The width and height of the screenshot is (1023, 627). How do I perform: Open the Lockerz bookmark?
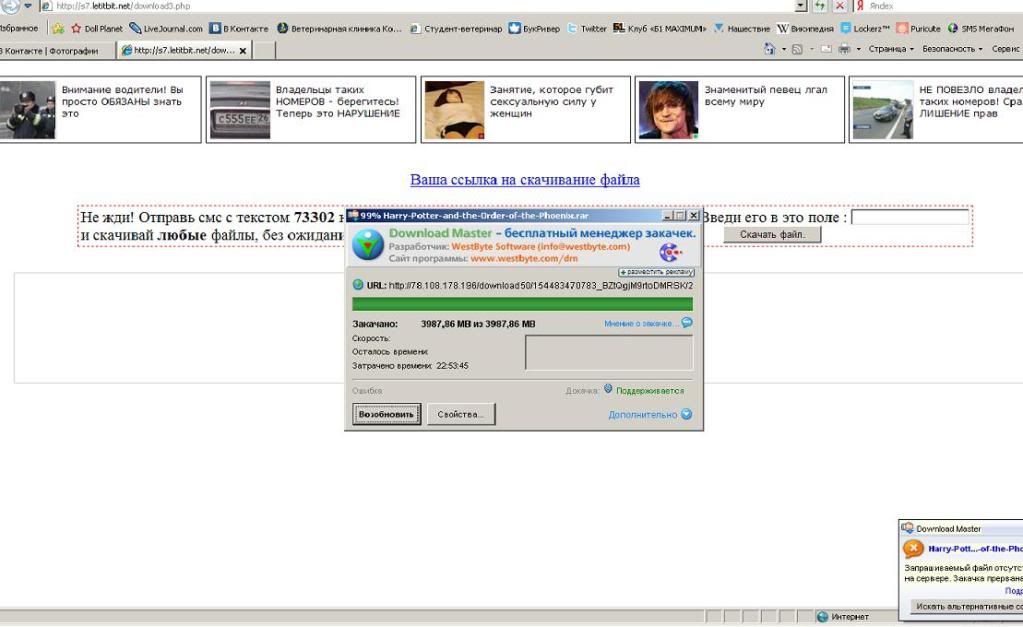click(x=865, y=28)
